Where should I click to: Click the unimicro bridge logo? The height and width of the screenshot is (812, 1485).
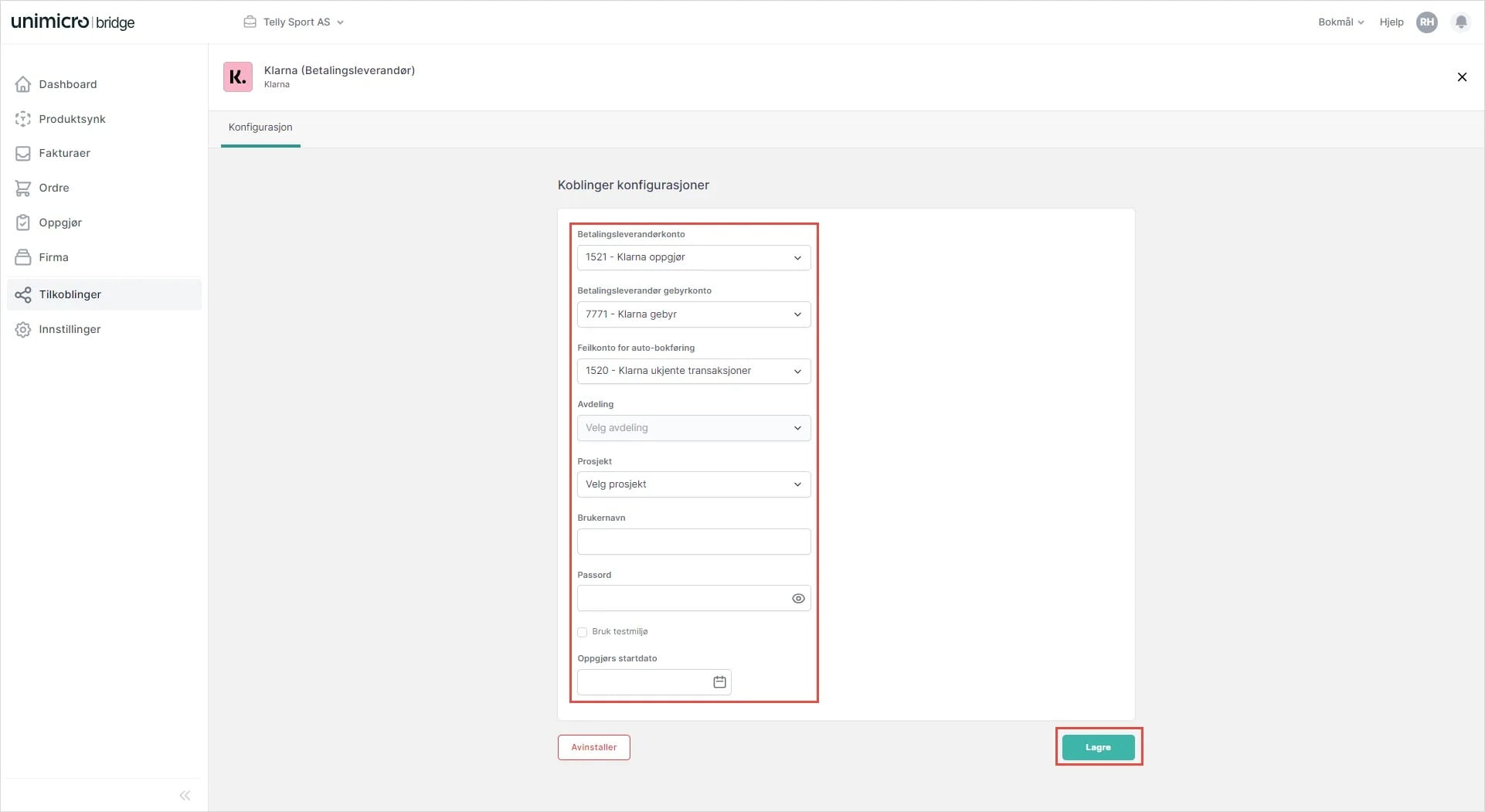point(73,22)
